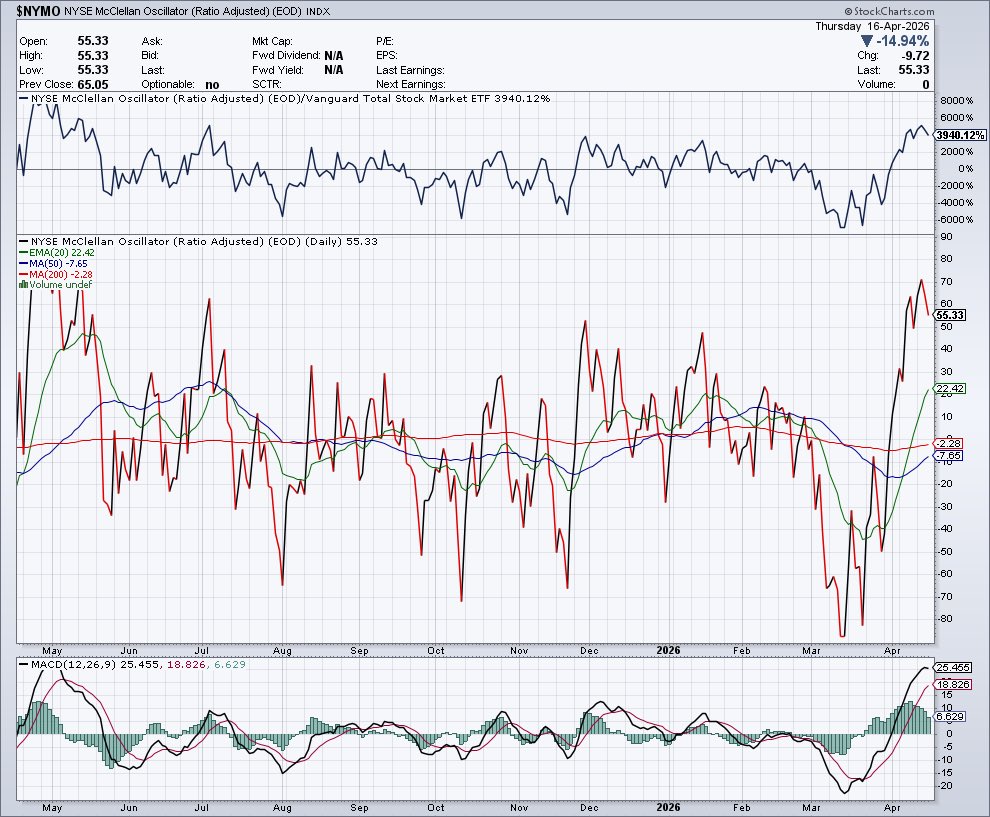Click the Chg value -9.72

pyautogui.click(x=914, y=56)
